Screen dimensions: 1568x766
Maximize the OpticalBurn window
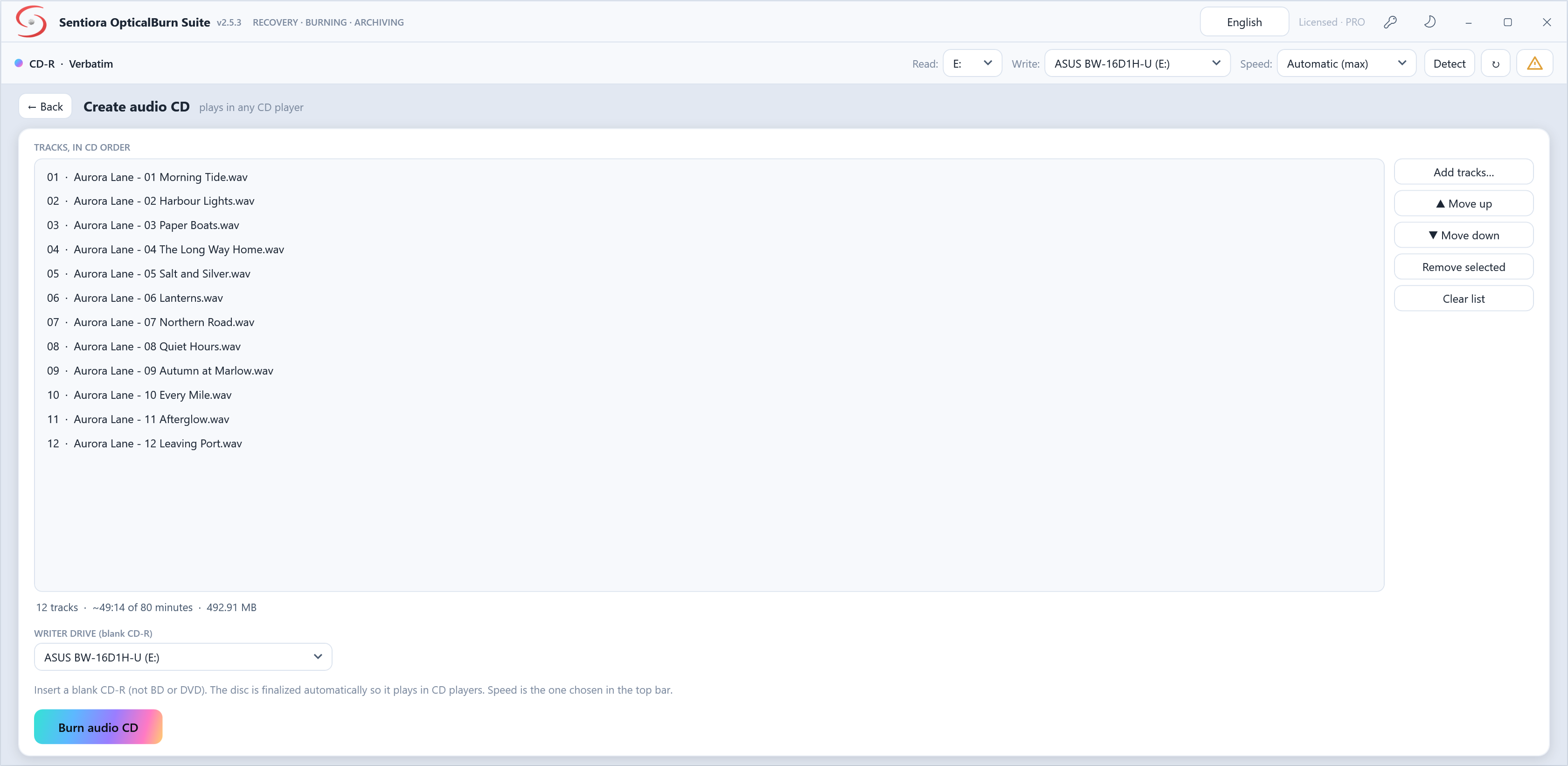(1508, 22)
